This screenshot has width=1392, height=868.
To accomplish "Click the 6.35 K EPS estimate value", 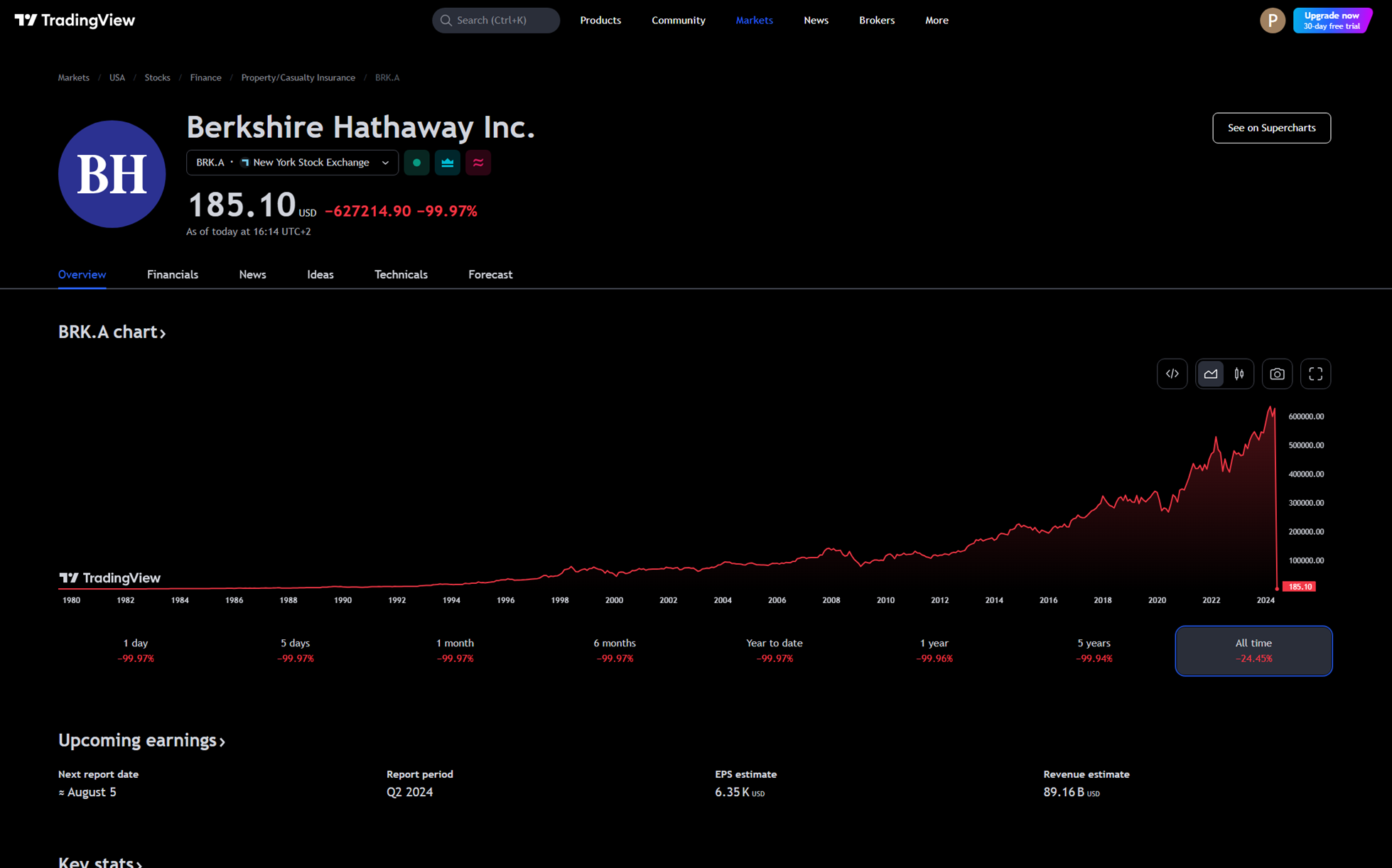I will 740,792.
